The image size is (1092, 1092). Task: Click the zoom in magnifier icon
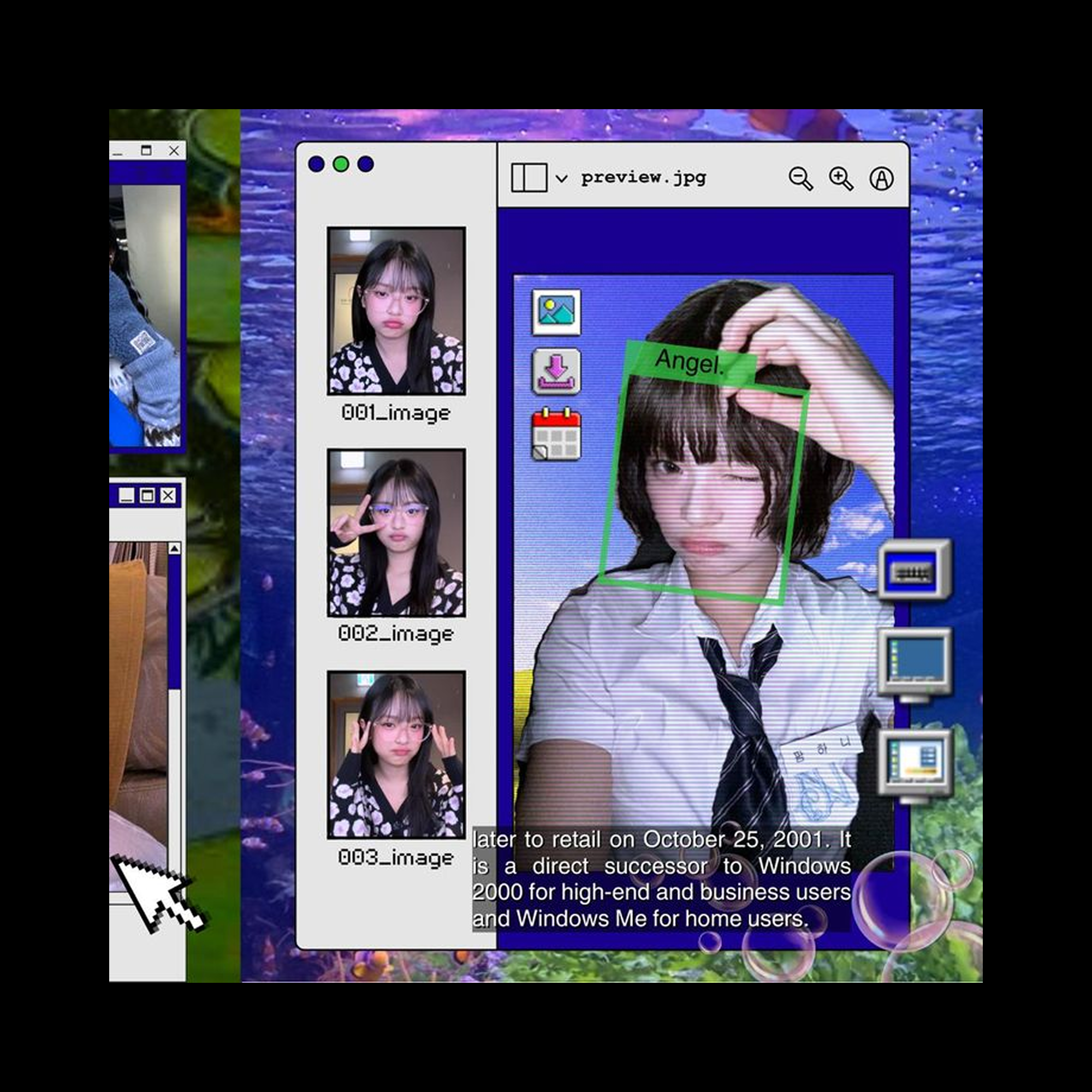[840, 179]
